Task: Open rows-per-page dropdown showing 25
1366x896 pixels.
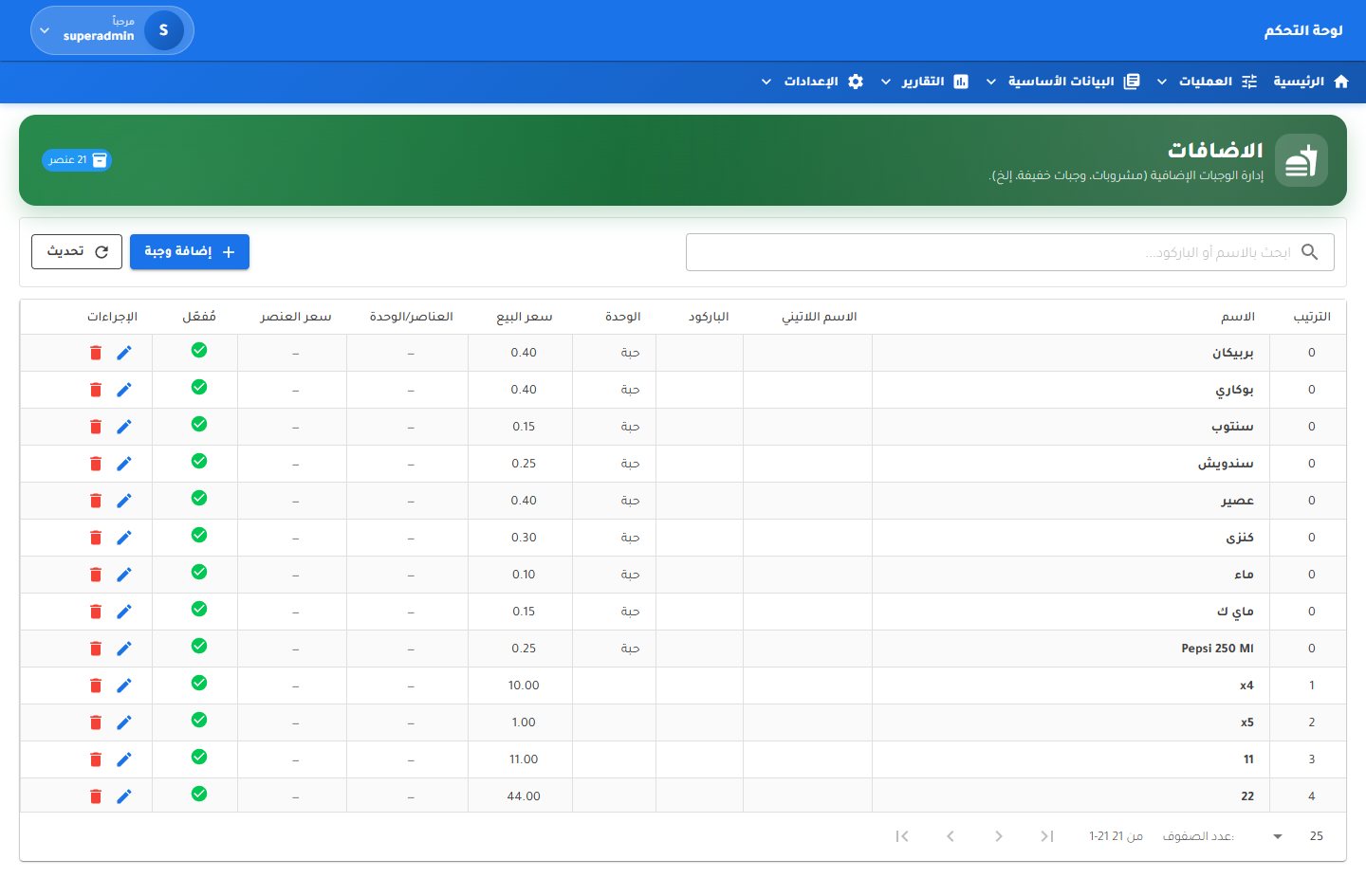Action: [1296, 836]
